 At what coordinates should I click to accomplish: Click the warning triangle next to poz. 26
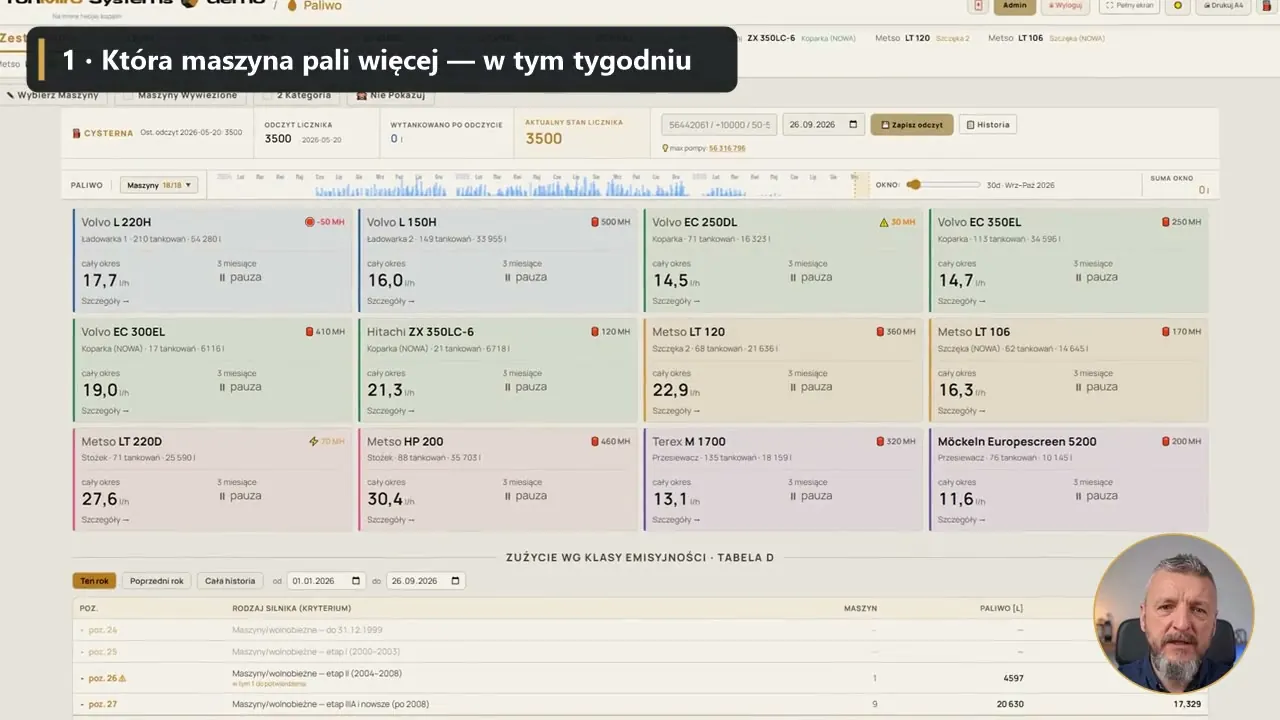coord(122,678)
